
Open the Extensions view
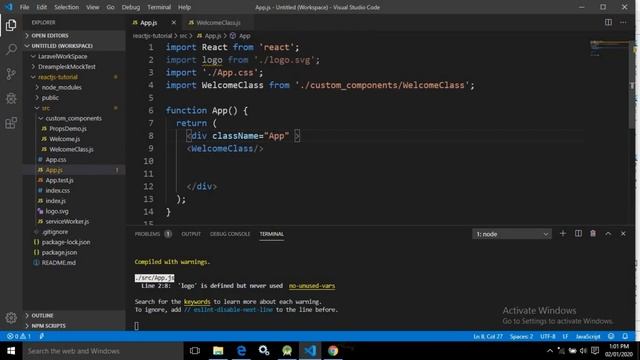(x=11, y=122)
